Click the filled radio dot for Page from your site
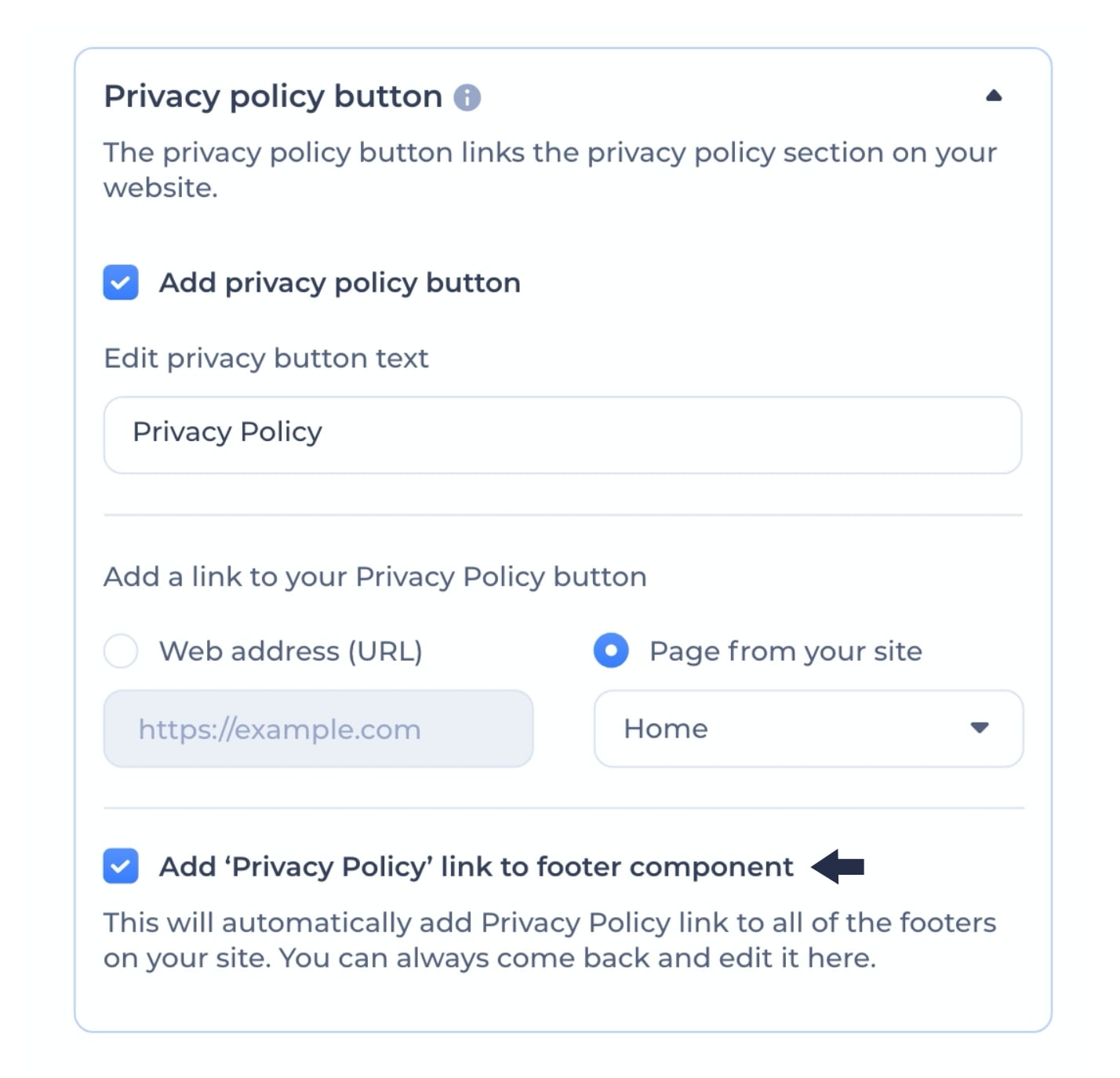 (x=611, y=650)
